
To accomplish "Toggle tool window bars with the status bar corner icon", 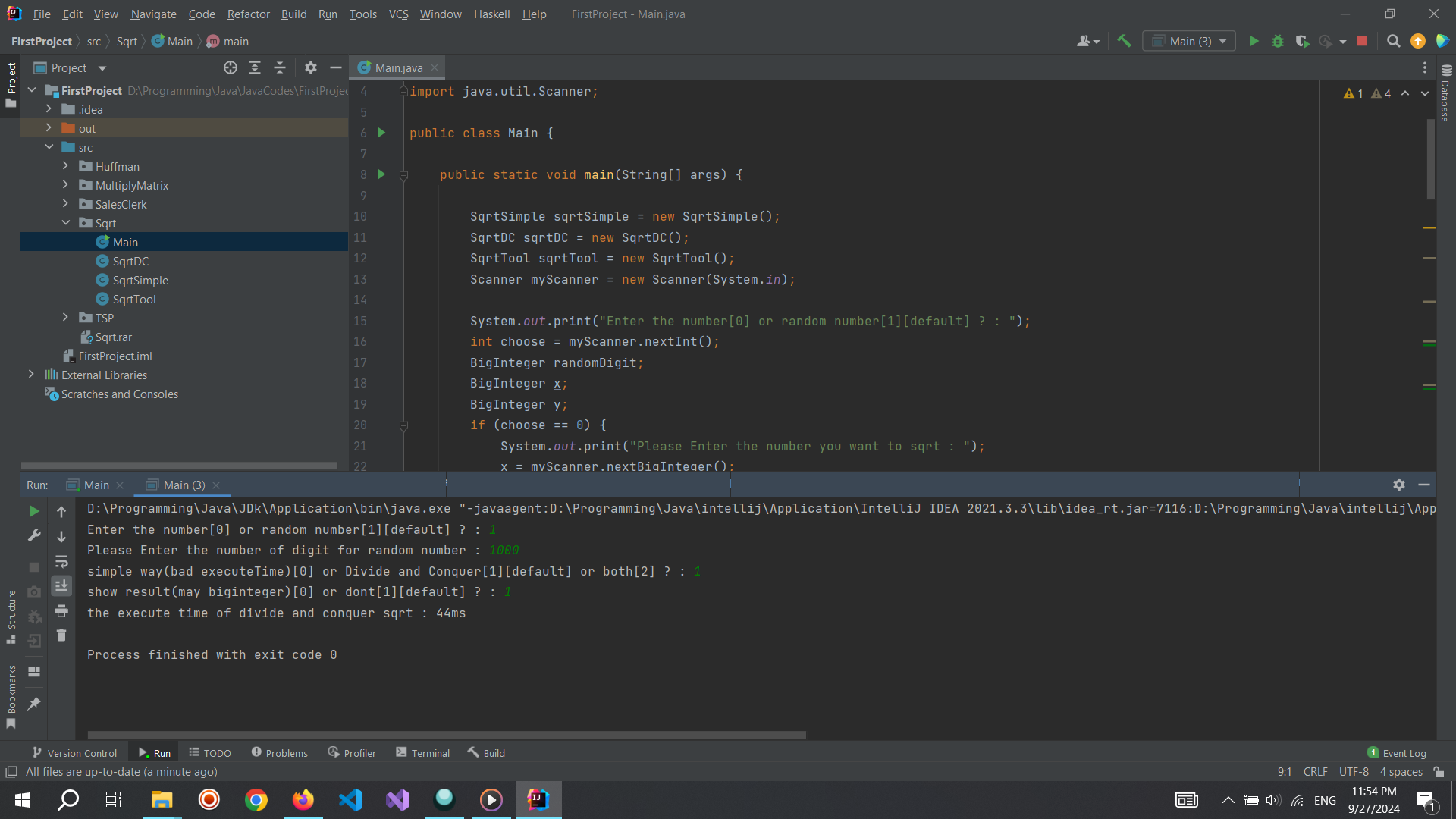I will click(11, 772).
